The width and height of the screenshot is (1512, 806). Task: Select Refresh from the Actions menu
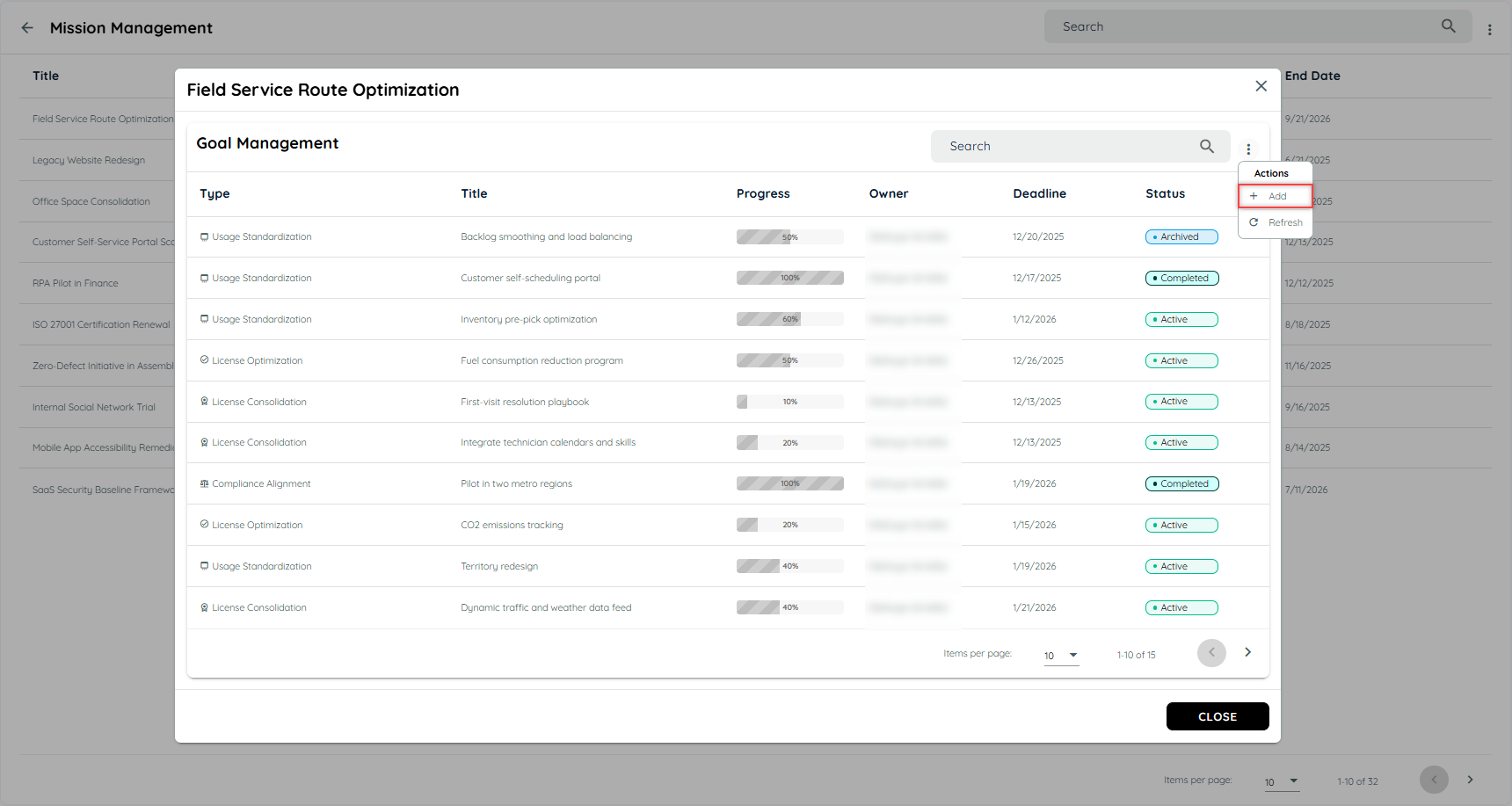pyautogui.click(x=1276, y=222)
